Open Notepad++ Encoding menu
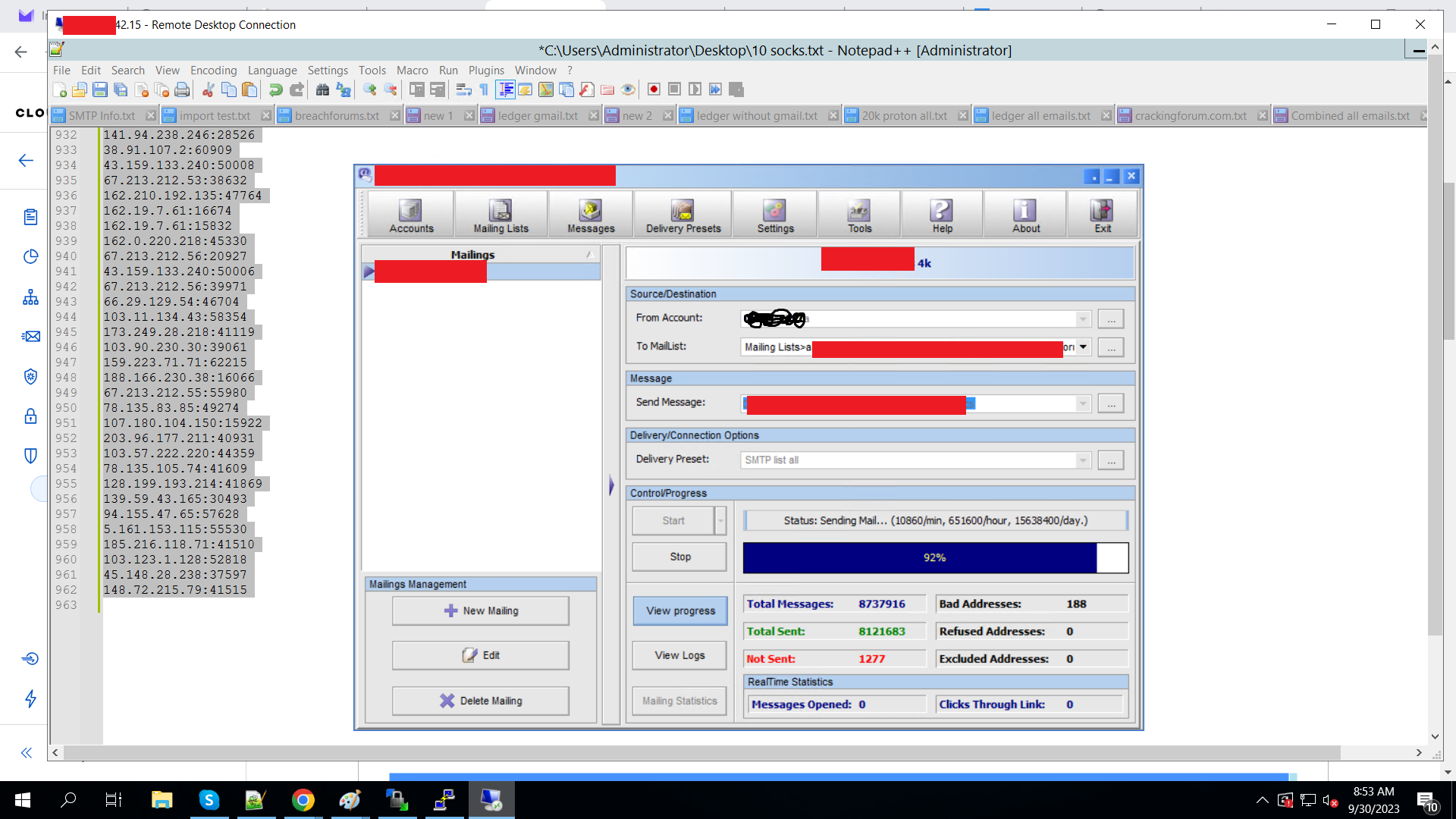 click(x=213, y=71)
